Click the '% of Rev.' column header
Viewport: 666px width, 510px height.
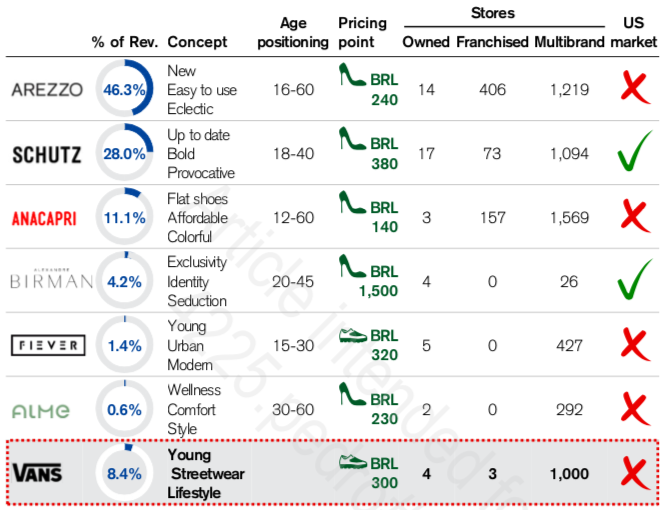(x=124, y=42)
